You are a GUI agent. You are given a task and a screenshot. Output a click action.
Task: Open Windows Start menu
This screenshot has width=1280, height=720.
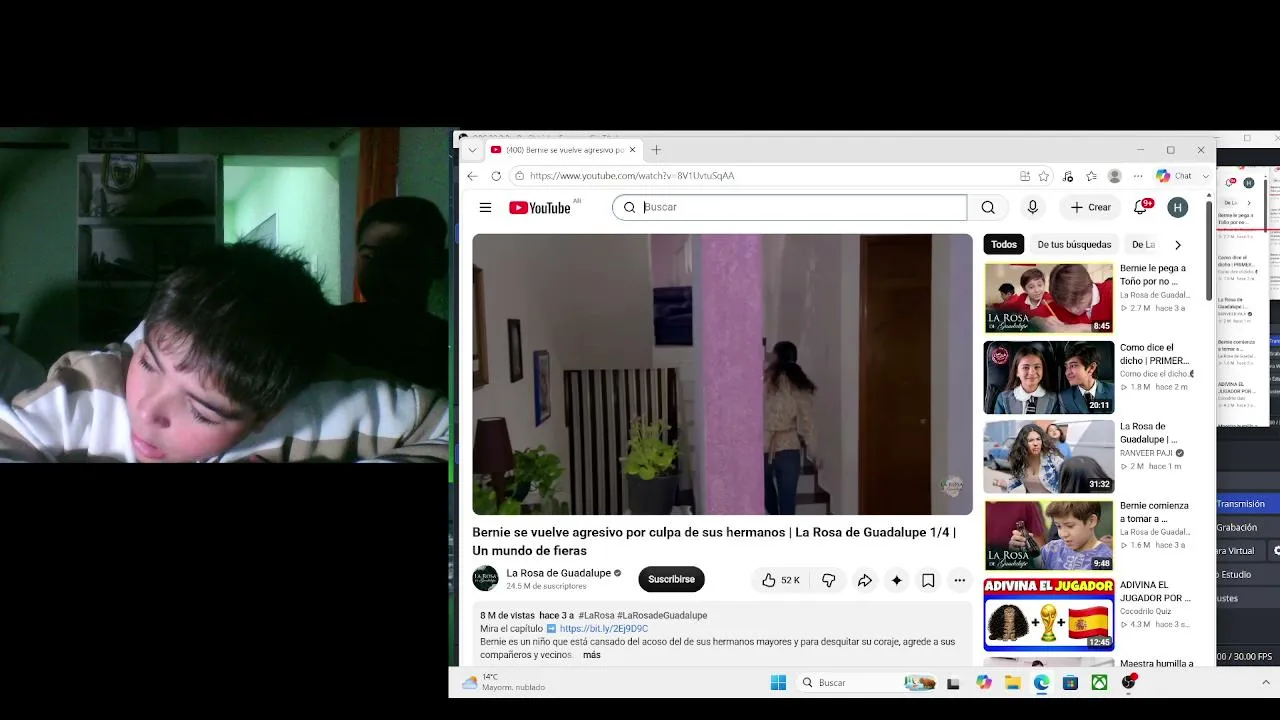(778, 683)
